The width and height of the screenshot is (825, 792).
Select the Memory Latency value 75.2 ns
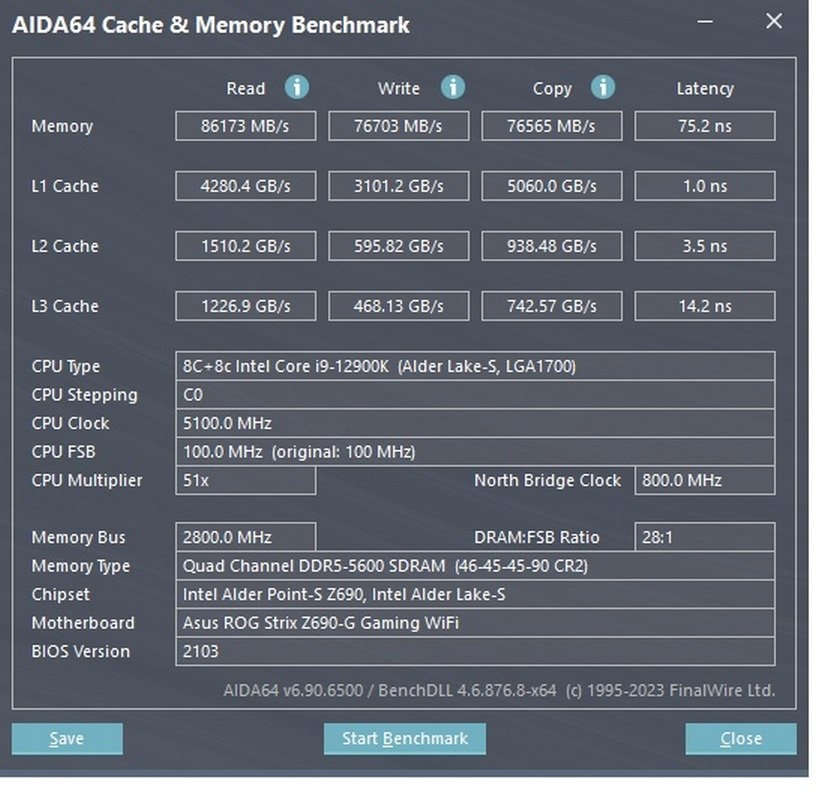pos(705,126)
